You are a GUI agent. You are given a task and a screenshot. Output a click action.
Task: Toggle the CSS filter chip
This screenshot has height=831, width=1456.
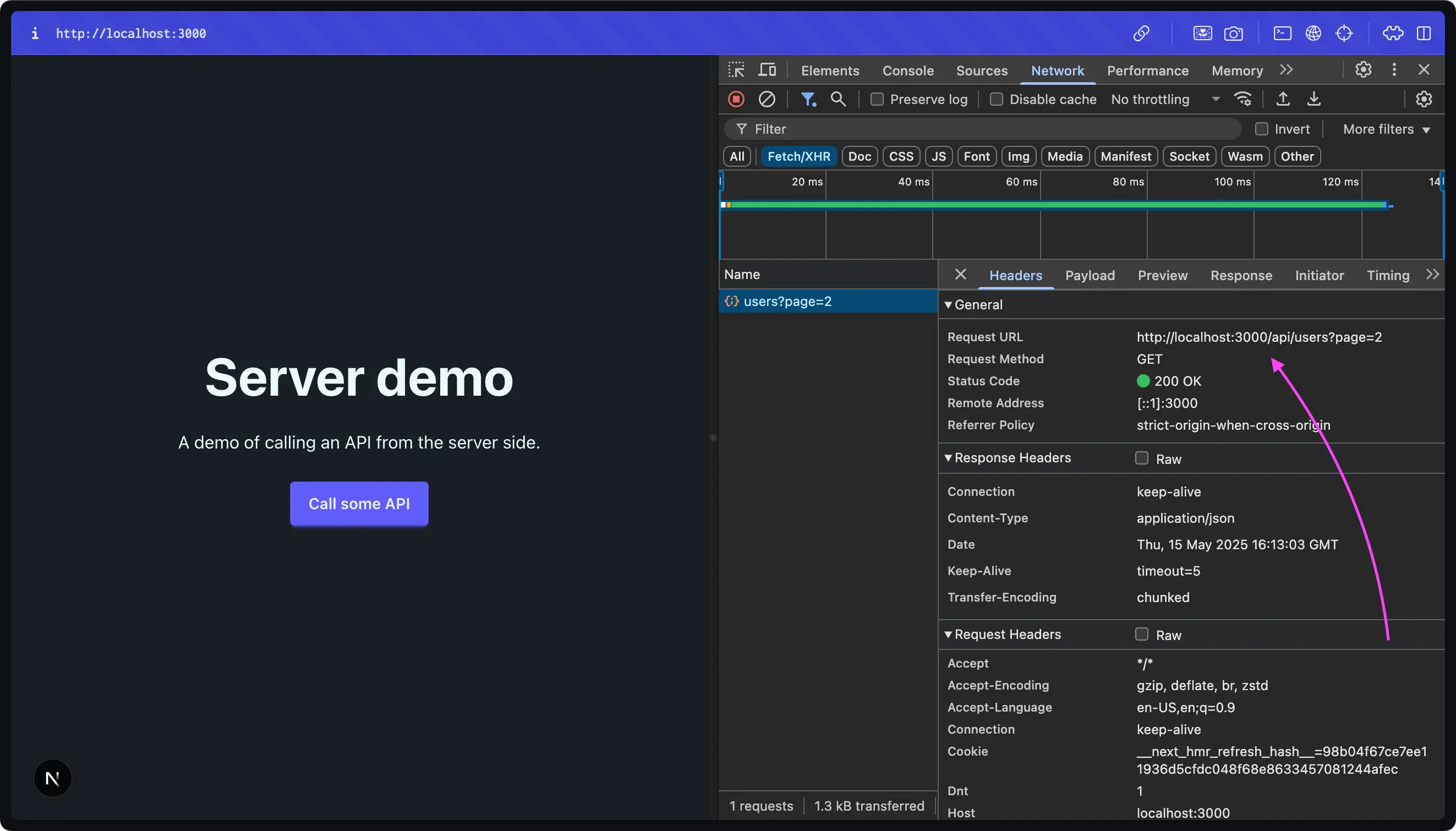click(901, 156)
